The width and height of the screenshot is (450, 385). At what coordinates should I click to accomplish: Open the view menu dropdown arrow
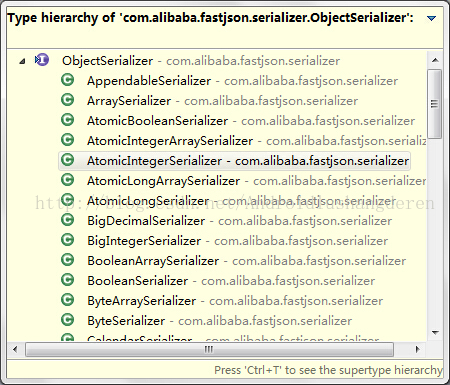pos(431,18)
